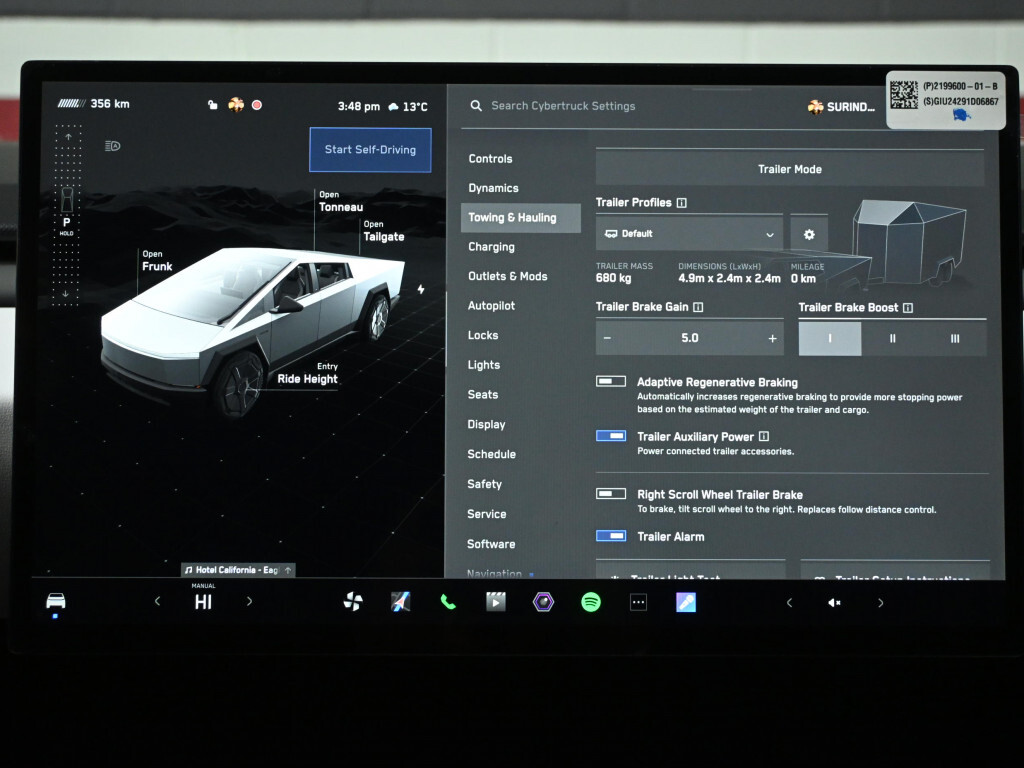Open the Spotify app in bottom bar

(x=591, y=602)
